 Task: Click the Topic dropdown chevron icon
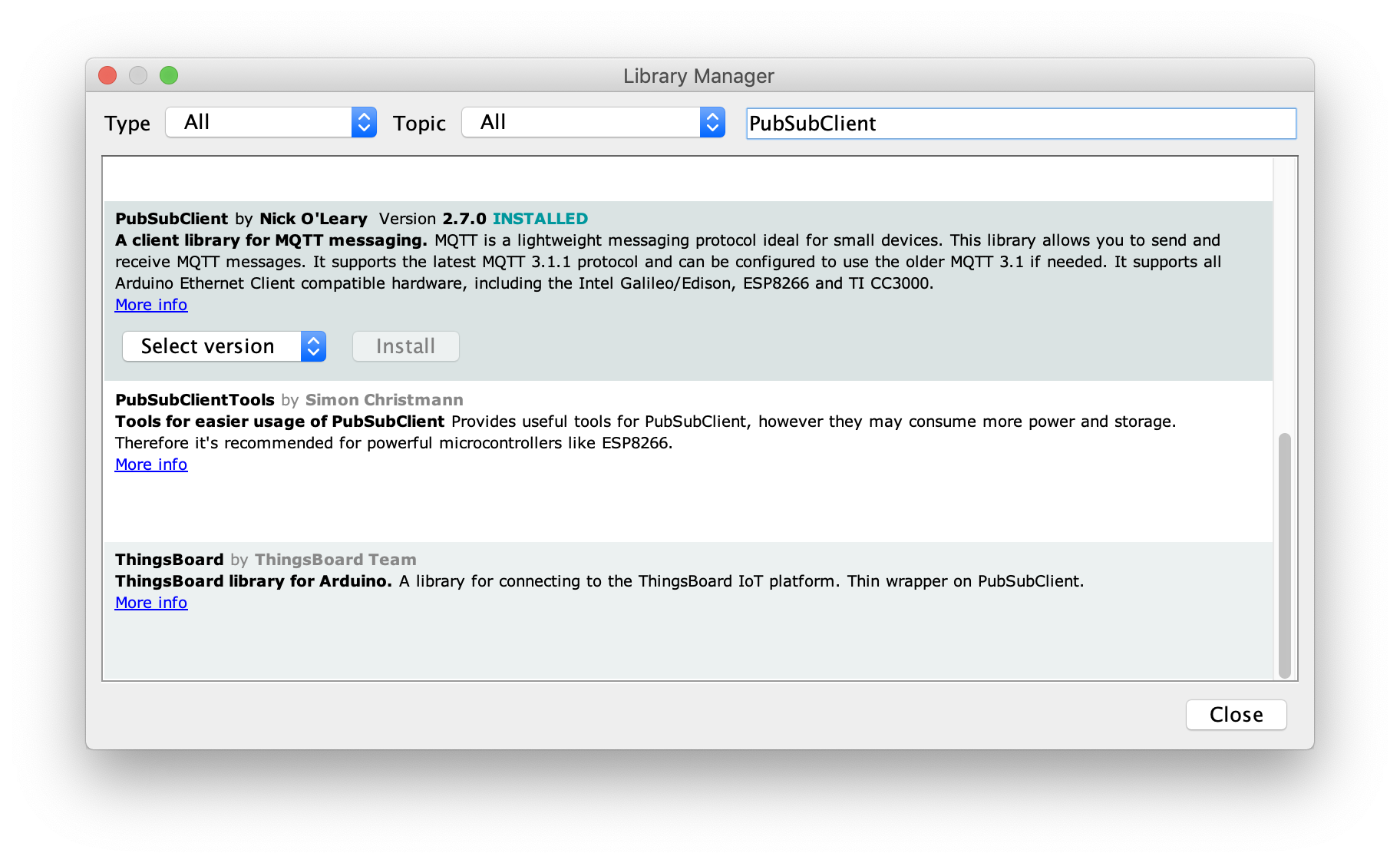711,122
